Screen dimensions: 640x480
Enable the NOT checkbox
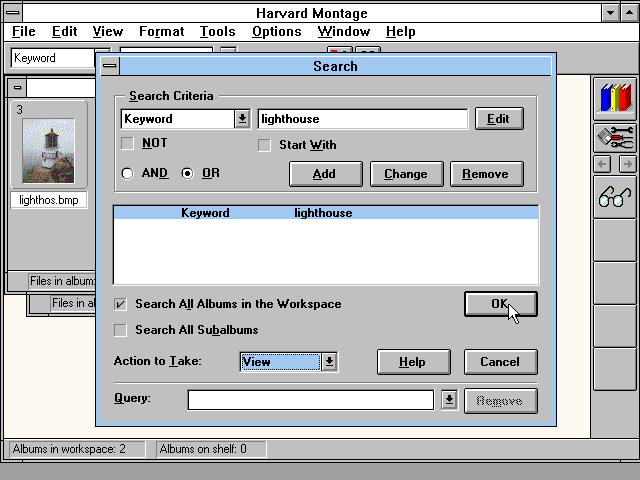[127, 143]
